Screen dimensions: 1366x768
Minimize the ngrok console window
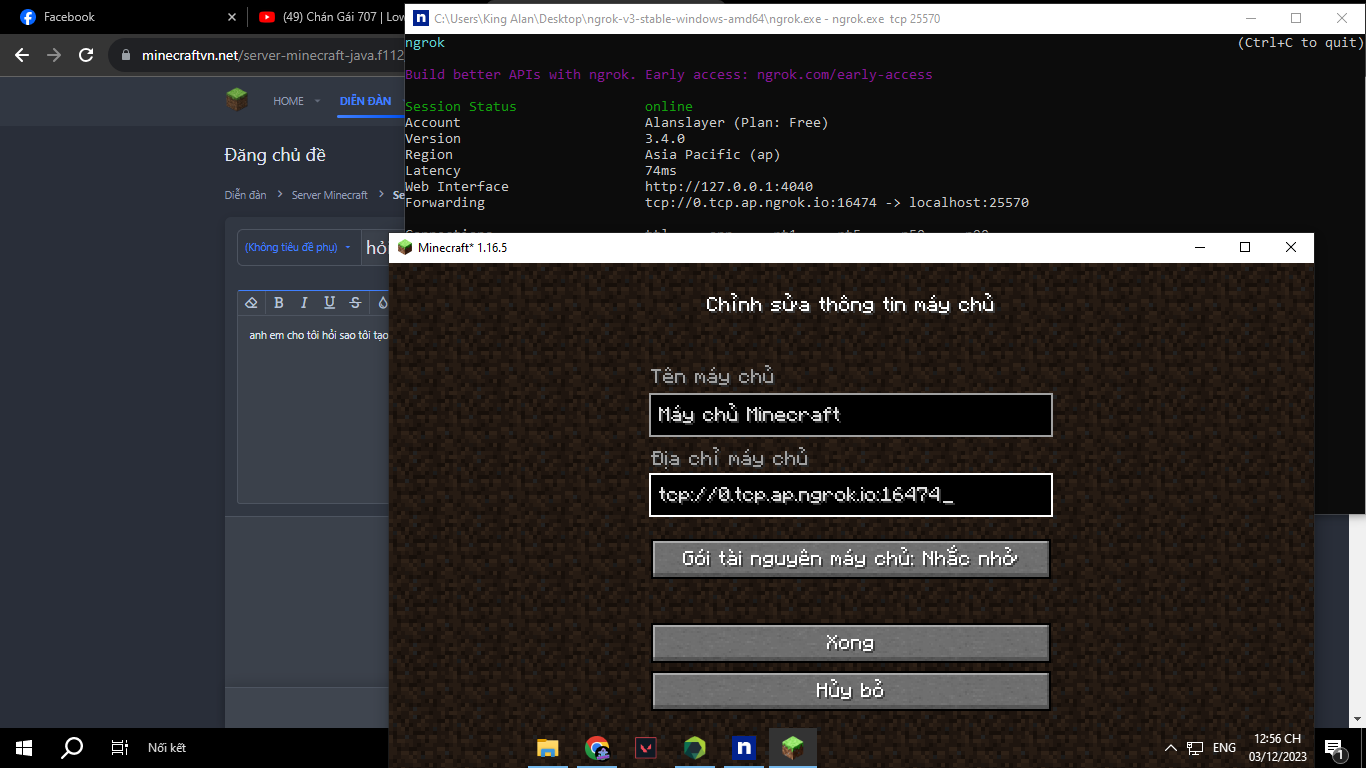pos(1250,18)
